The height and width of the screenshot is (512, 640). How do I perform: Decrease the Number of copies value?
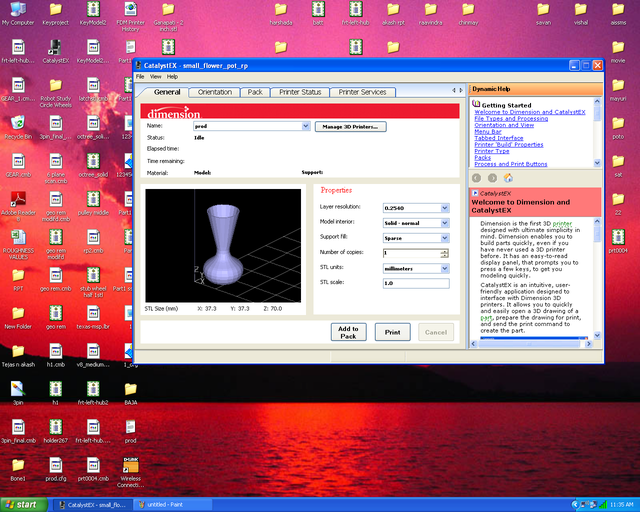pos(444,256)
